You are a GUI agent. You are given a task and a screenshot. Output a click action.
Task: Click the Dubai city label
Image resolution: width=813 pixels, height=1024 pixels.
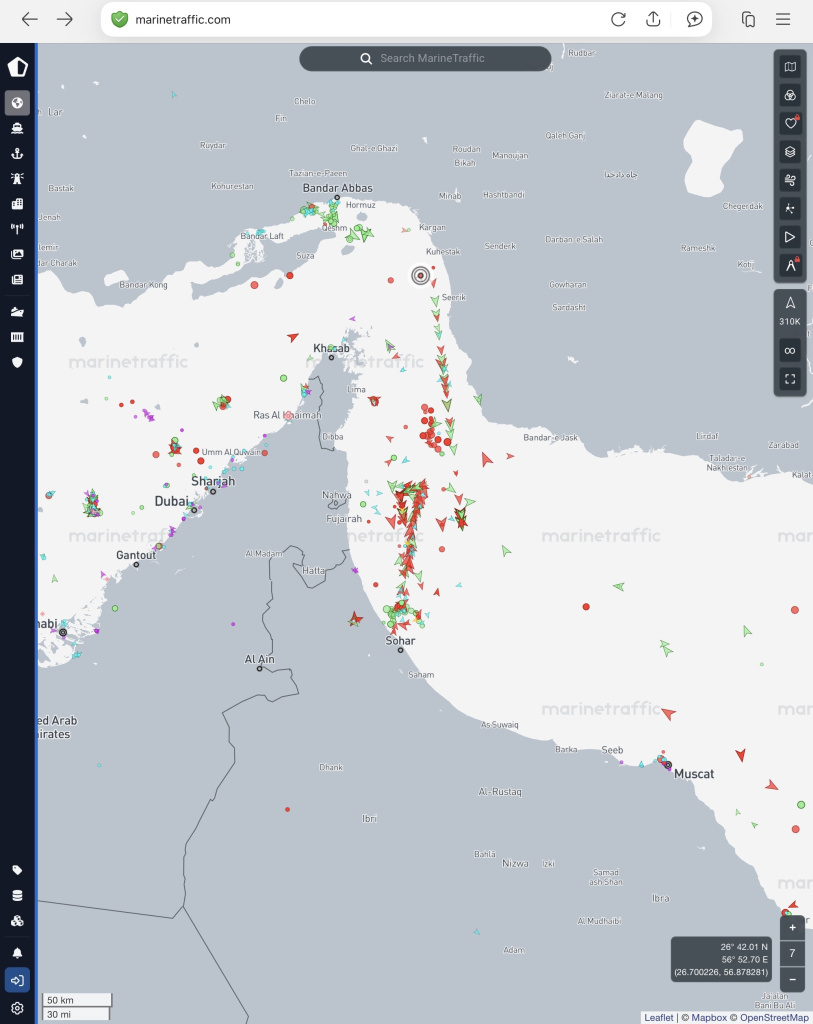click(171, 501)
